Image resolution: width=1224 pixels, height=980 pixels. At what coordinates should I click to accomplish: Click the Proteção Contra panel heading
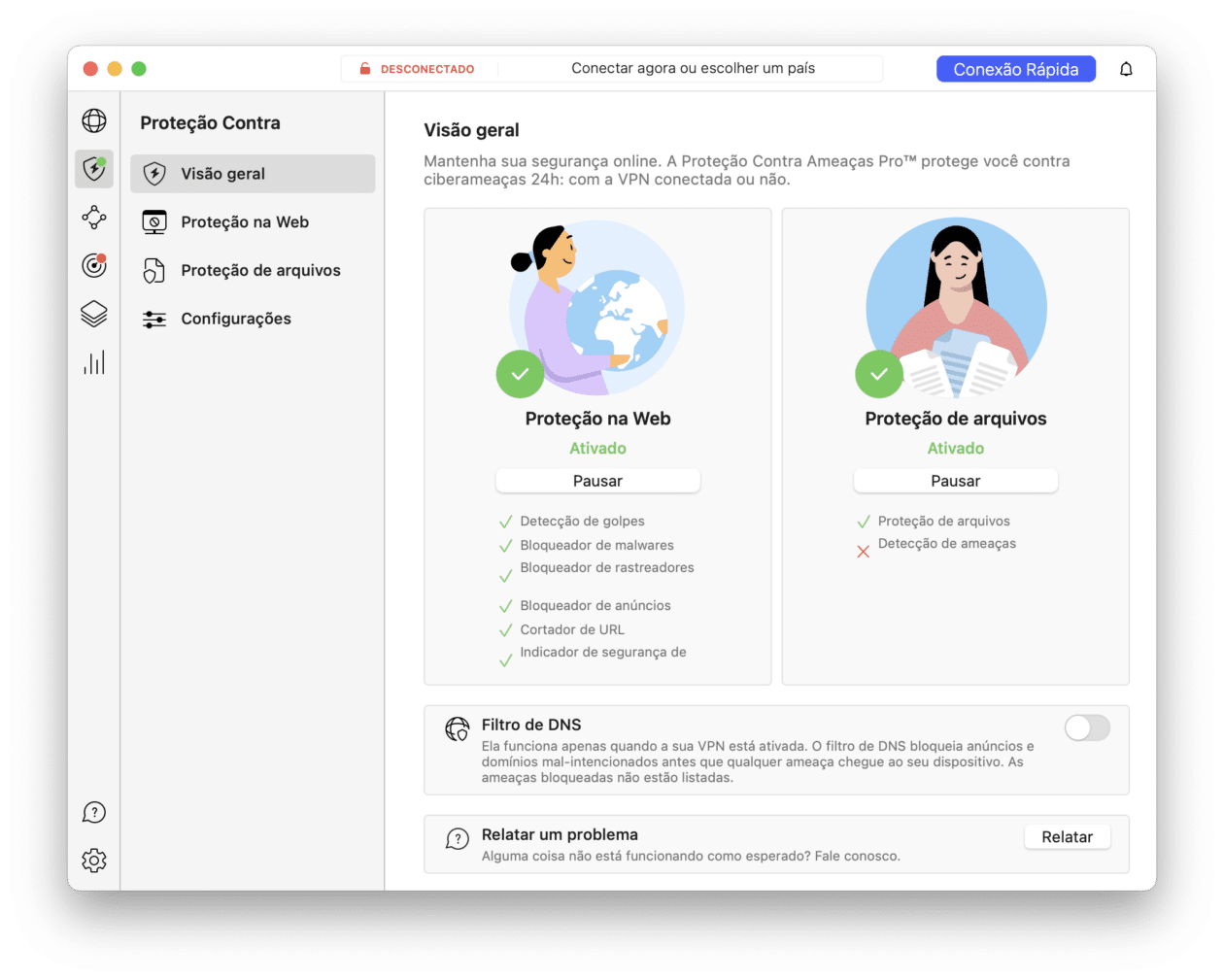click(210, 122)
